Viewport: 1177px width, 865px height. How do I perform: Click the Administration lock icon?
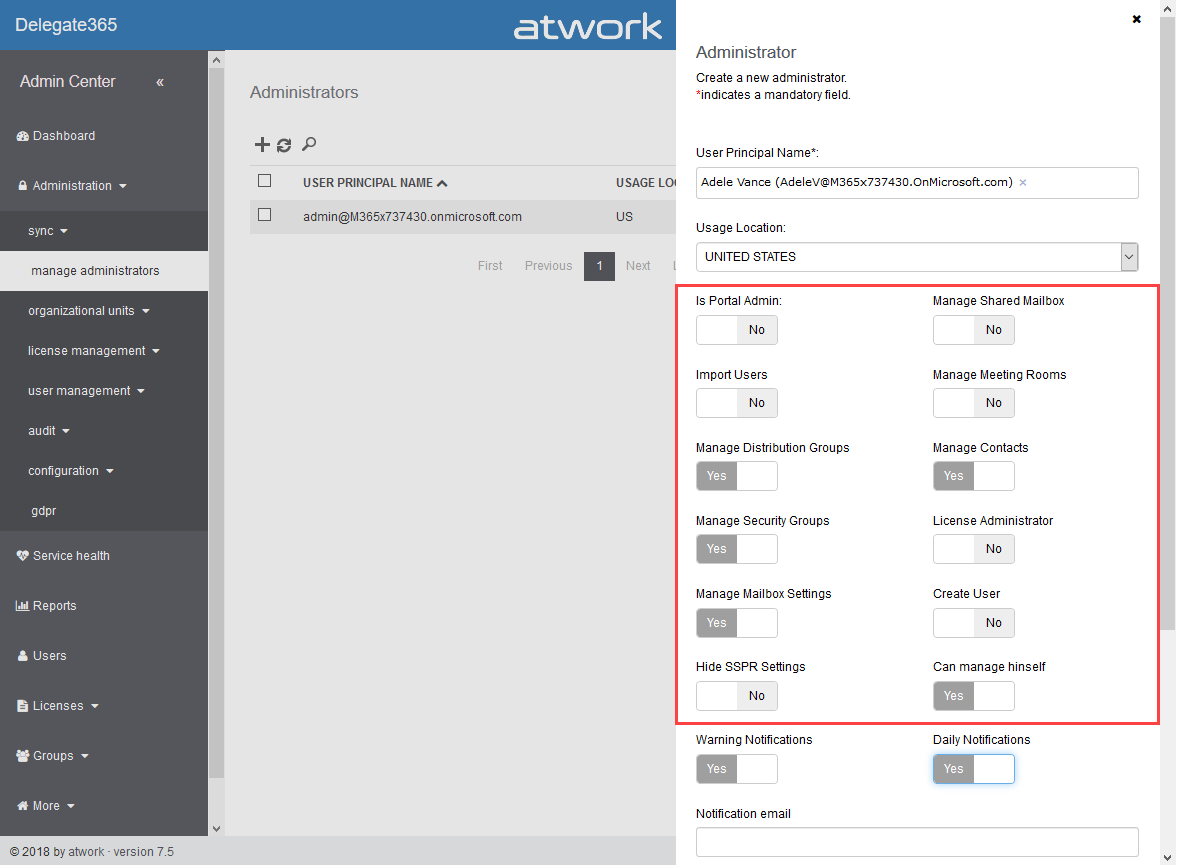point(23,185)
